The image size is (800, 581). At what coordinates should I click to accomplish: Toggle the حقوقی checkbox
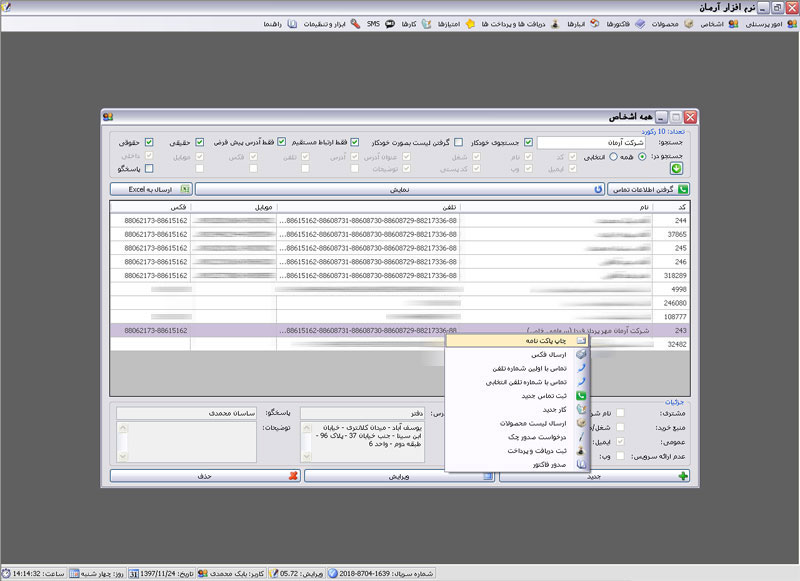pos(149,142)
